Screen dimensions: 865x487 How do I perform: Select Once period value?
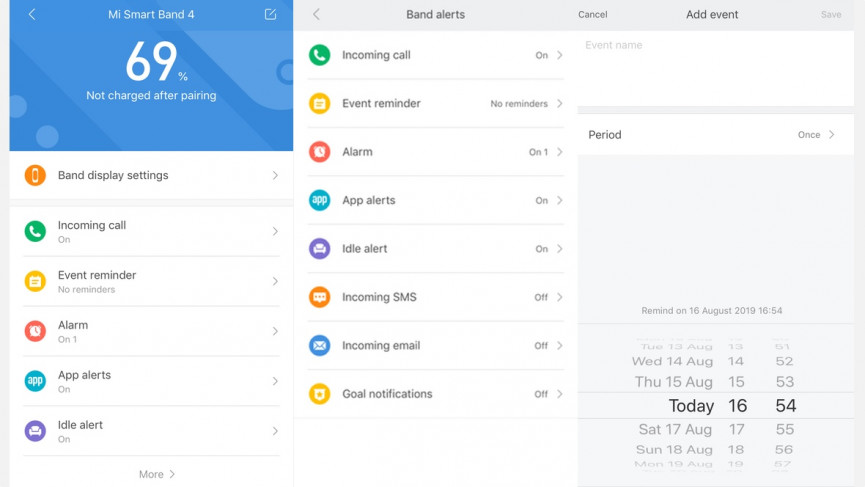coord(809,135)
